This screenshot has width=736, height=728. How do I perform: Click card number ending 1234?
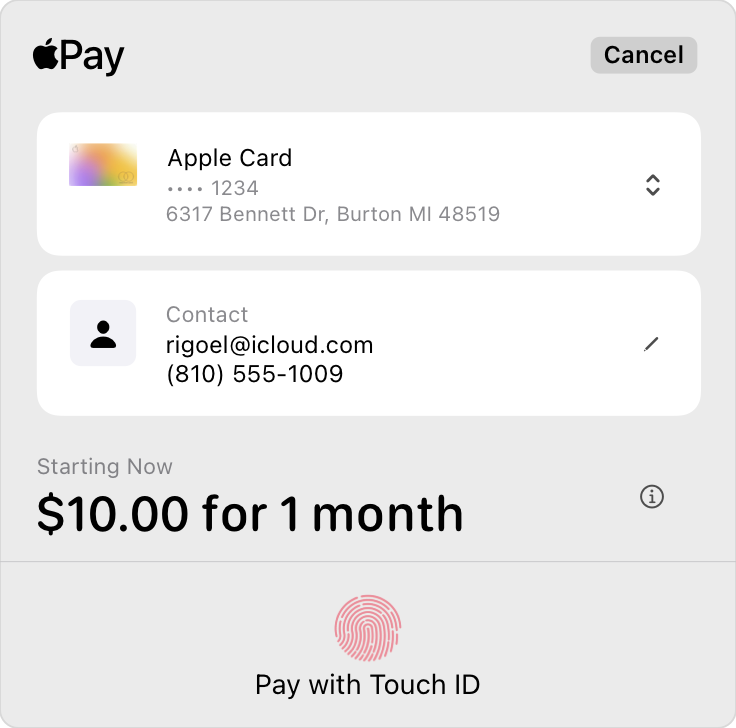[x=213, y=188]
